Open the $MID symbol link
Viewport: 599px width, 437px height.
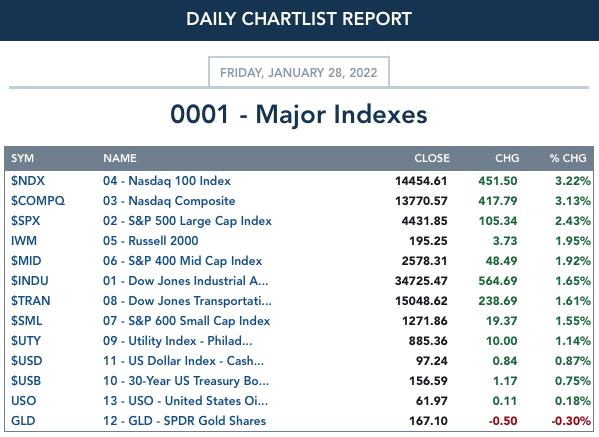coord(26,261)
